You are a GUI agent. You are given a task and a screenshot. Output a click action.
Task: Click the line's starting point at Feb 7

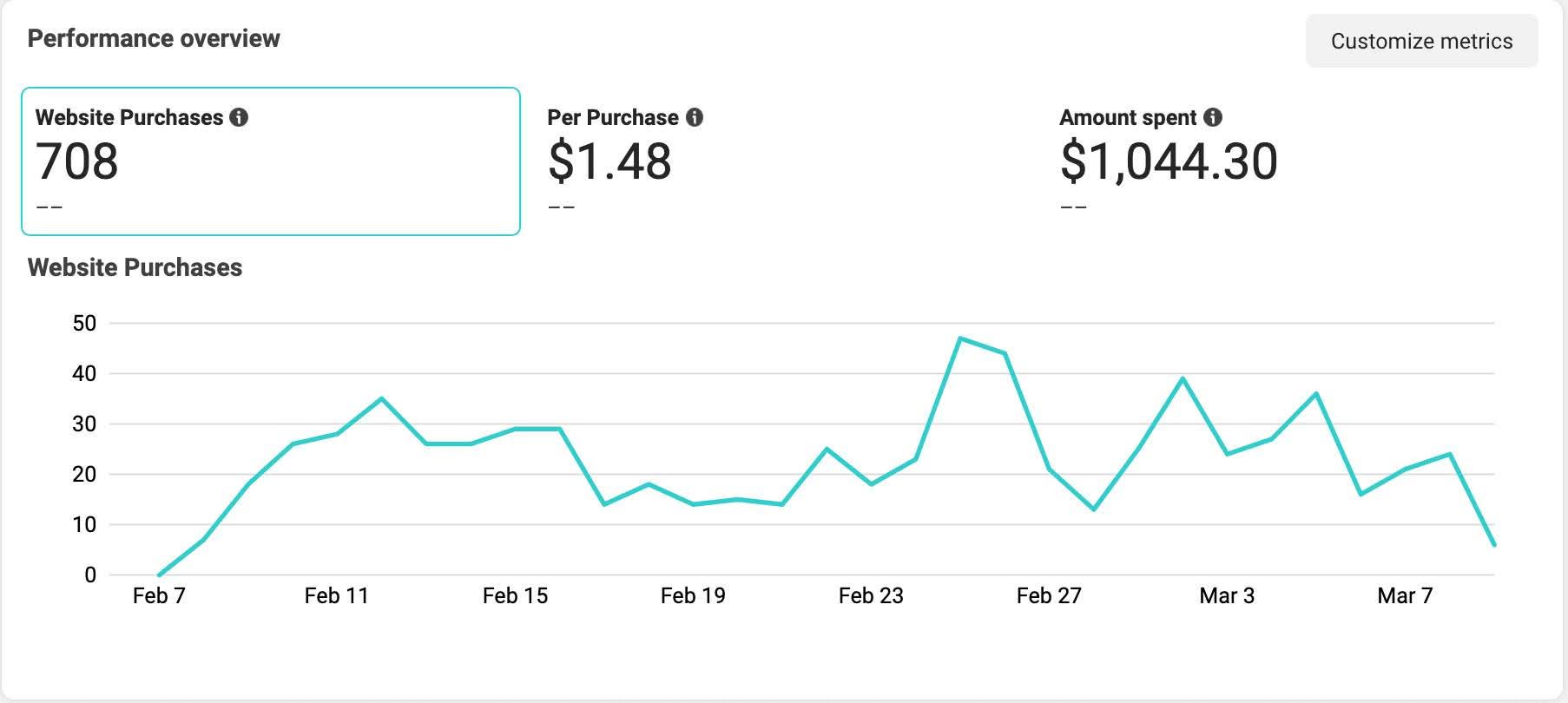point(159,575)
